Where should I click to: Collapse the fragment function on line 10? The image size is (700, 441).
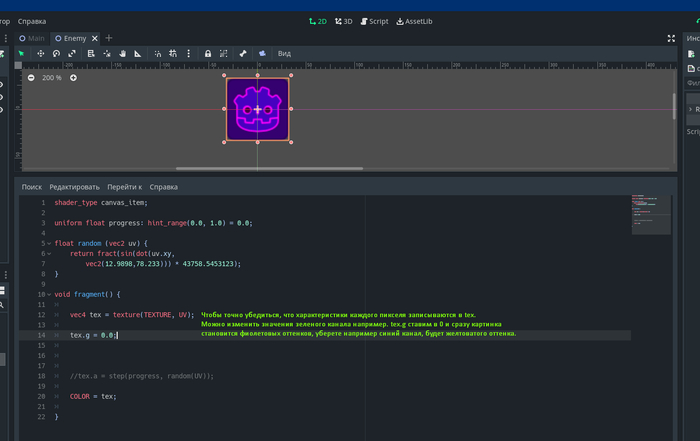click(x=47, y=295)
